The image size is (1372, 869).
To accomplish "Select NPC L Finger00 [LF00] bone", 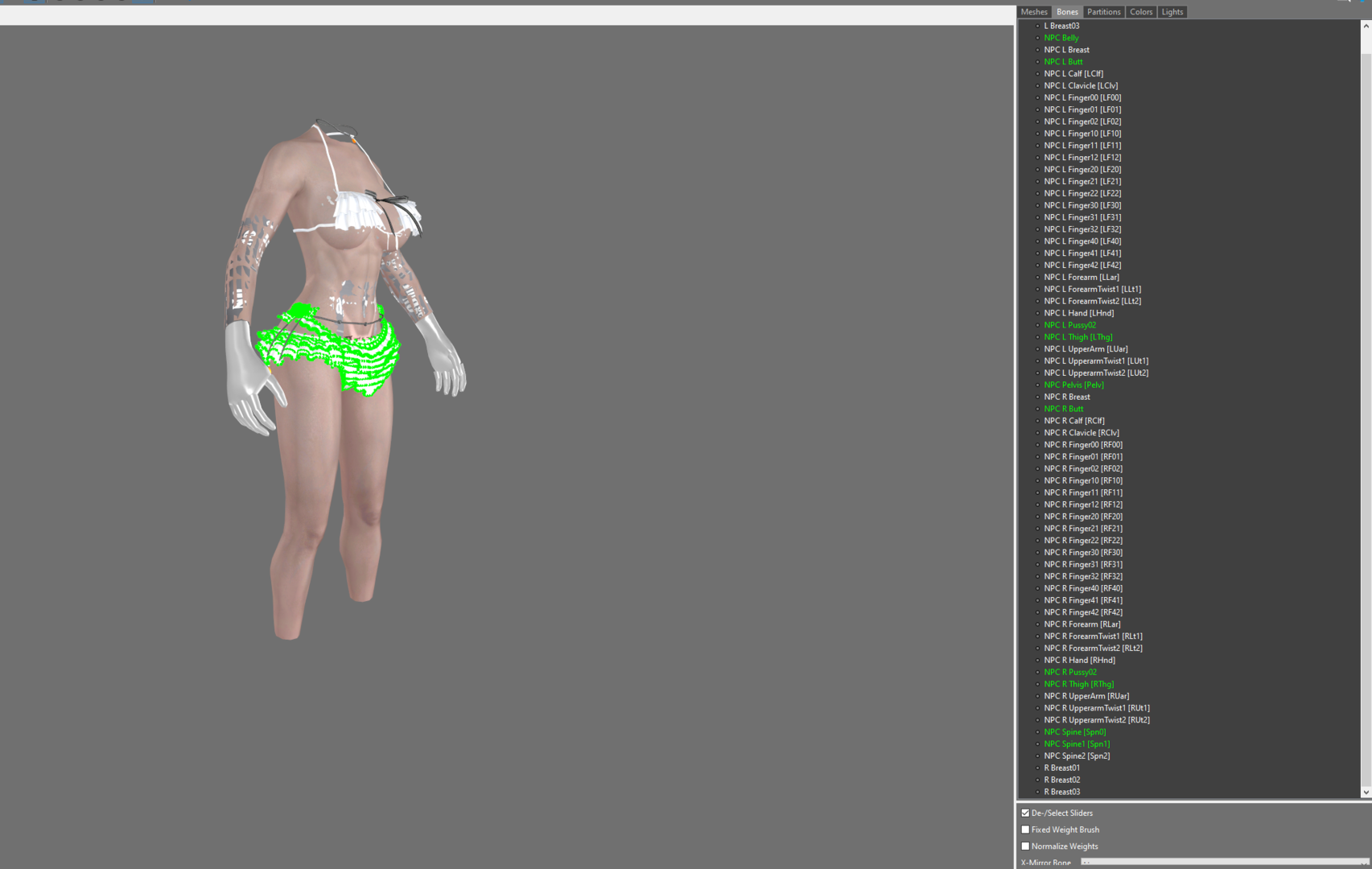I will 1082,98.
